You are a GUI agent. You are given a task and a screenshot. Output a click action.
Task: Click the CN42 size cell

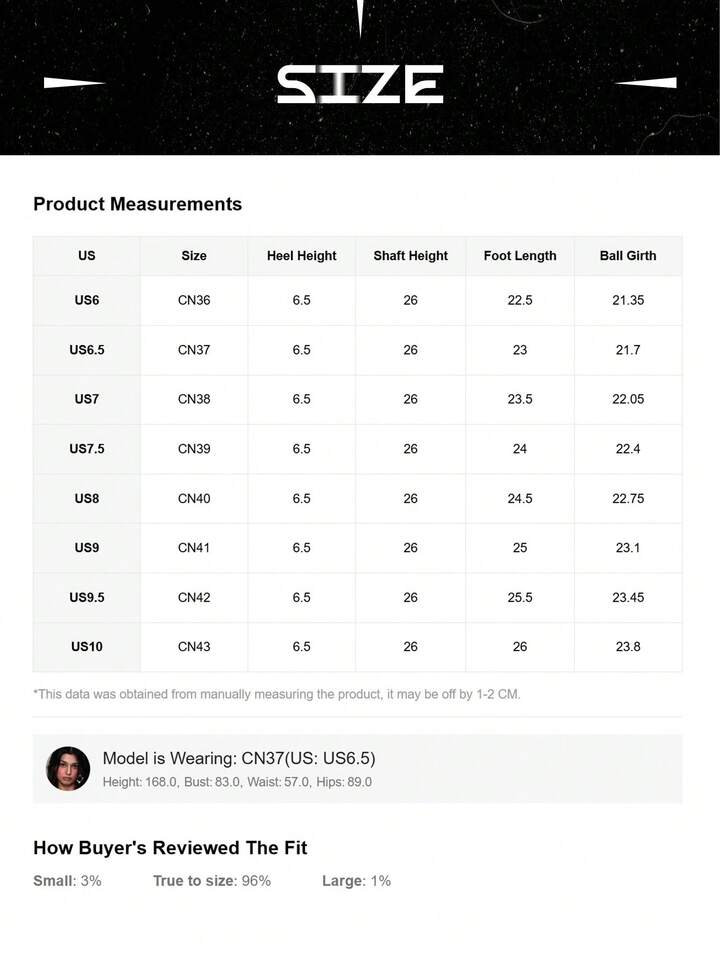[194, 598]
